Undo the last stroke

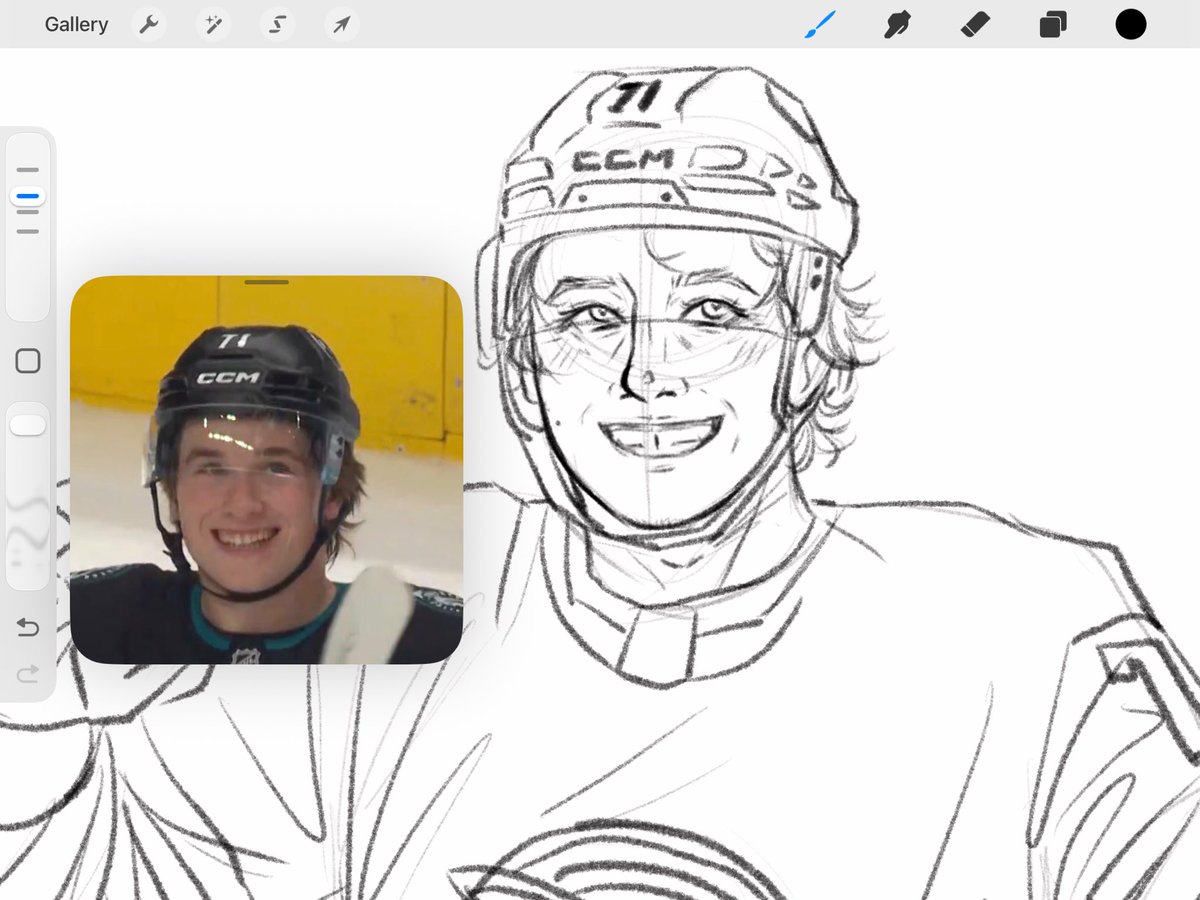point(28,627)
